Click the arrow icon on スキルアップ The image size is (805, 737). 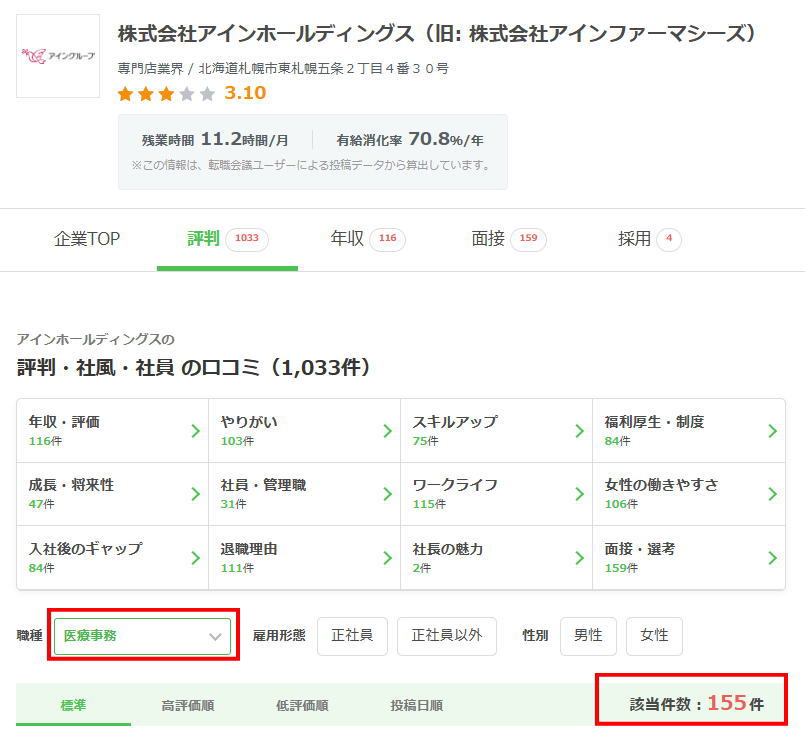tap(580, 431)
